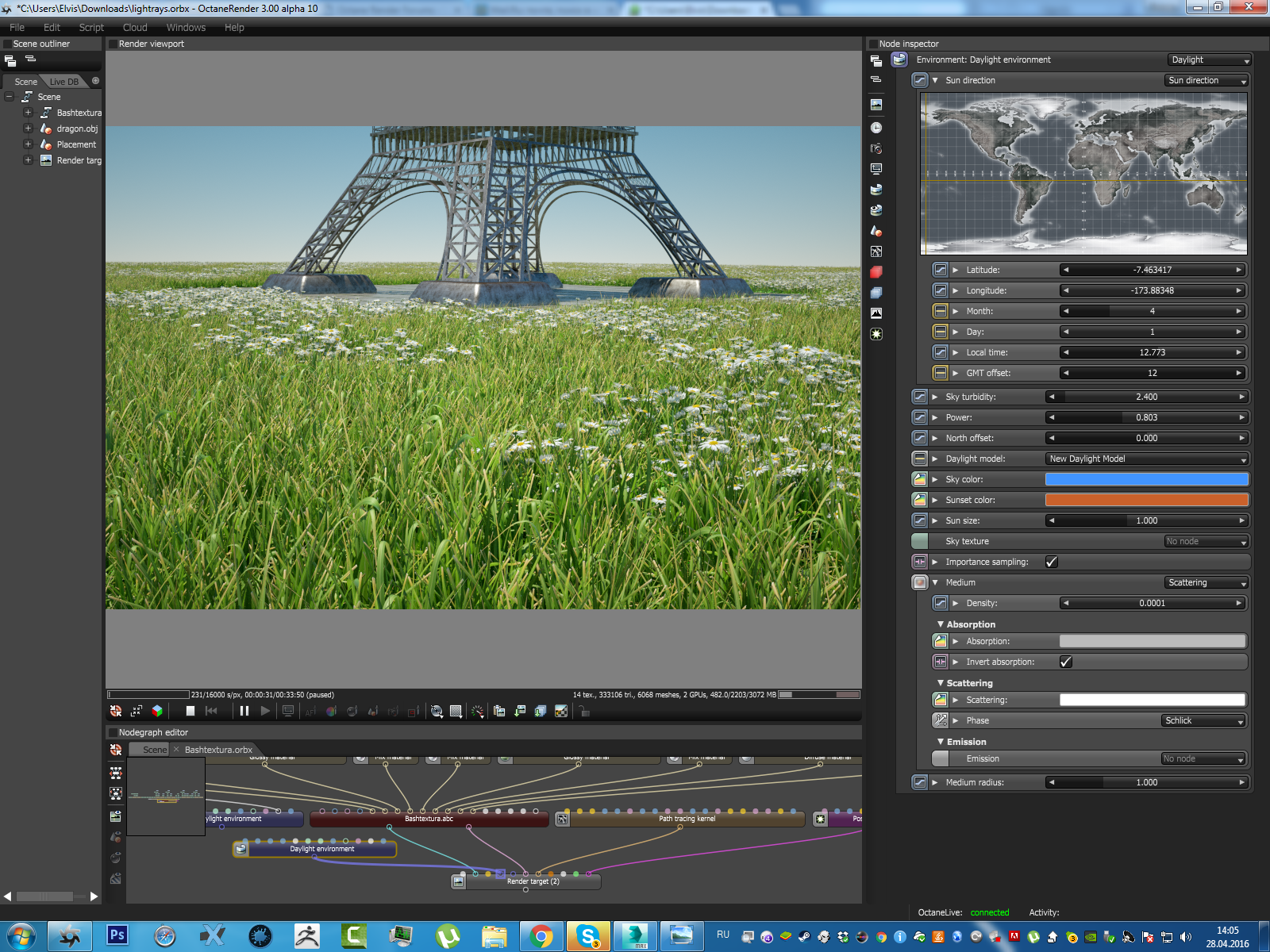Click the lock icon in viewport toolbar

(583, 712)
